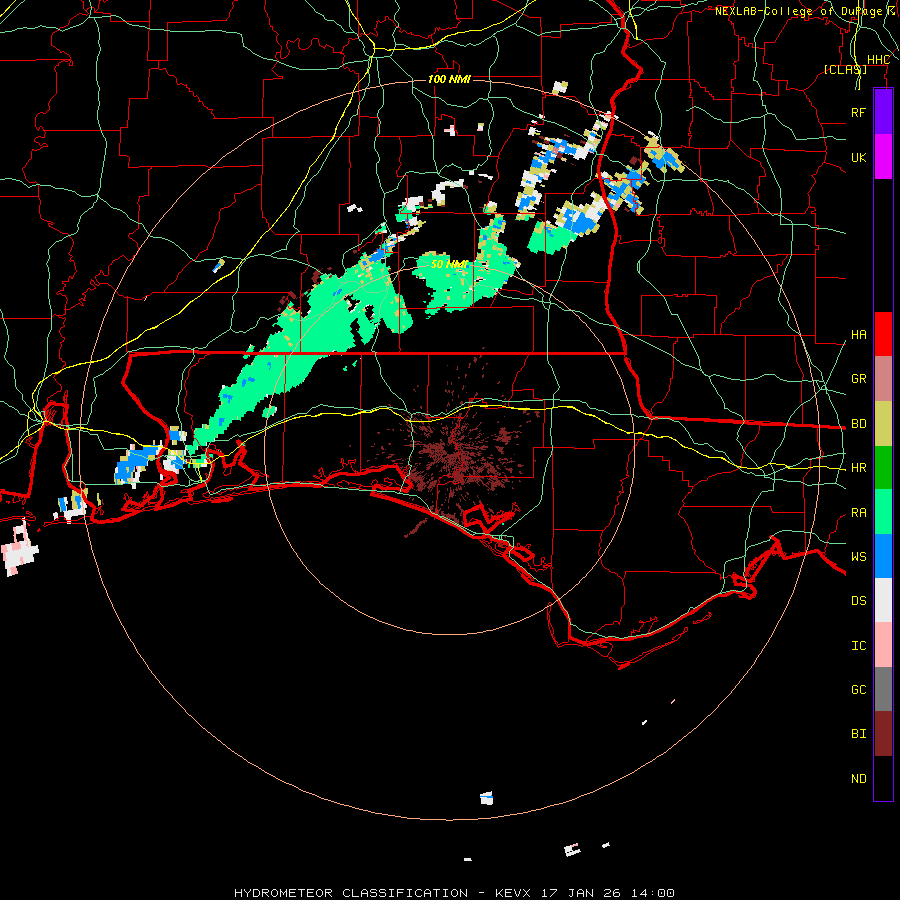Click the HHC product label
This screenshot has width=900, height=900.
pos(878,60)
